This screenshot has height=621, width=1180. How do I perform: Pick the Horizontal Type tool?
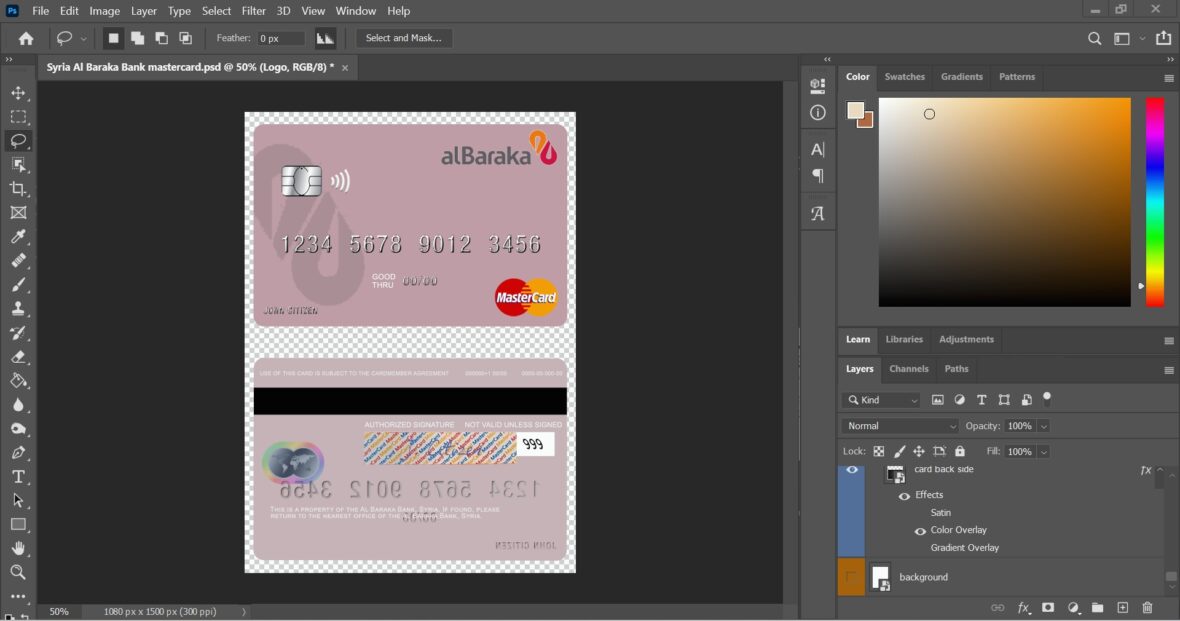pos(19,477)
